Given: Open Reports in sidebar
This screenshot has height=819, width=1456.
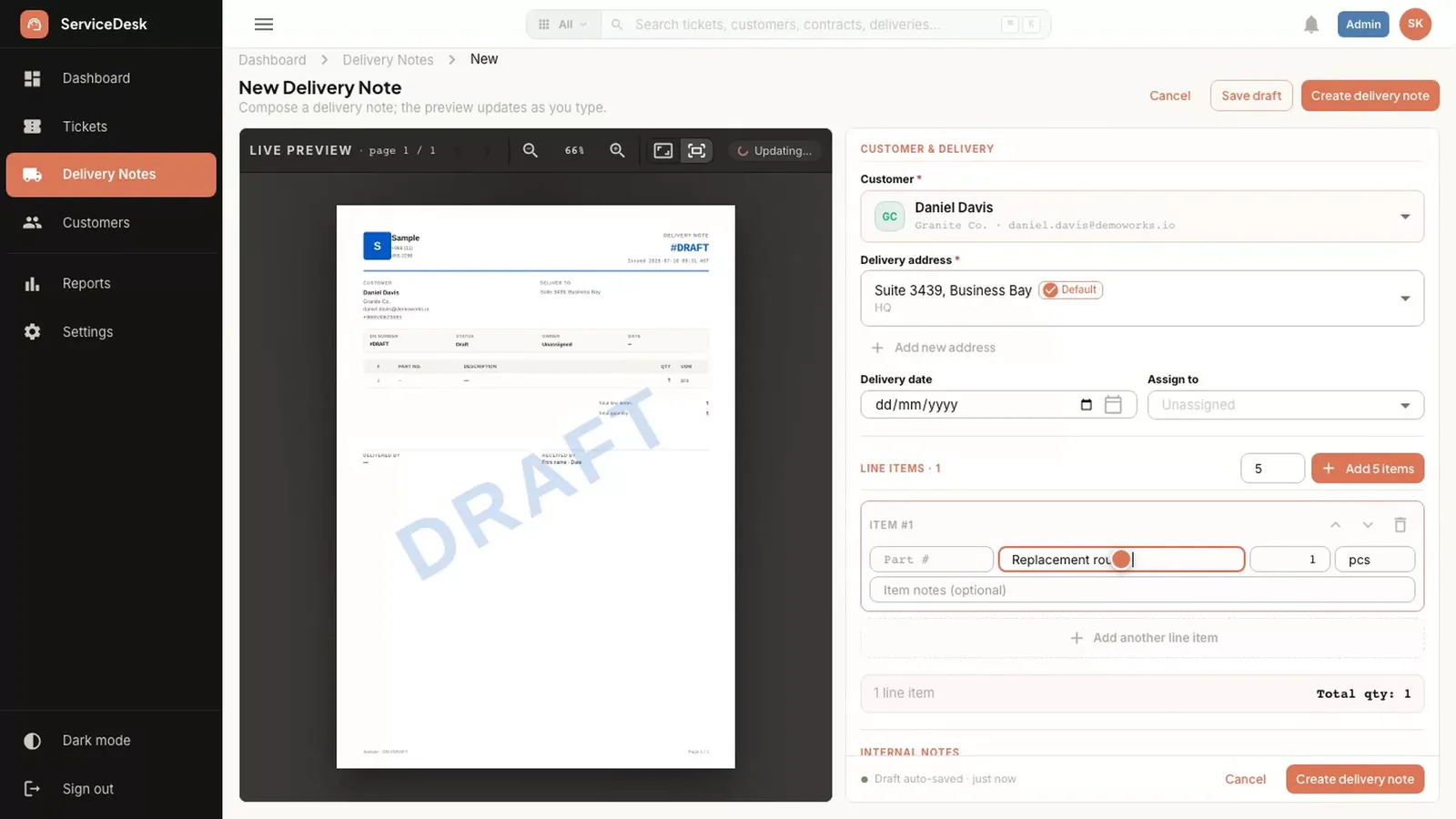Looking at the screenshot, I should coord(111,284).
